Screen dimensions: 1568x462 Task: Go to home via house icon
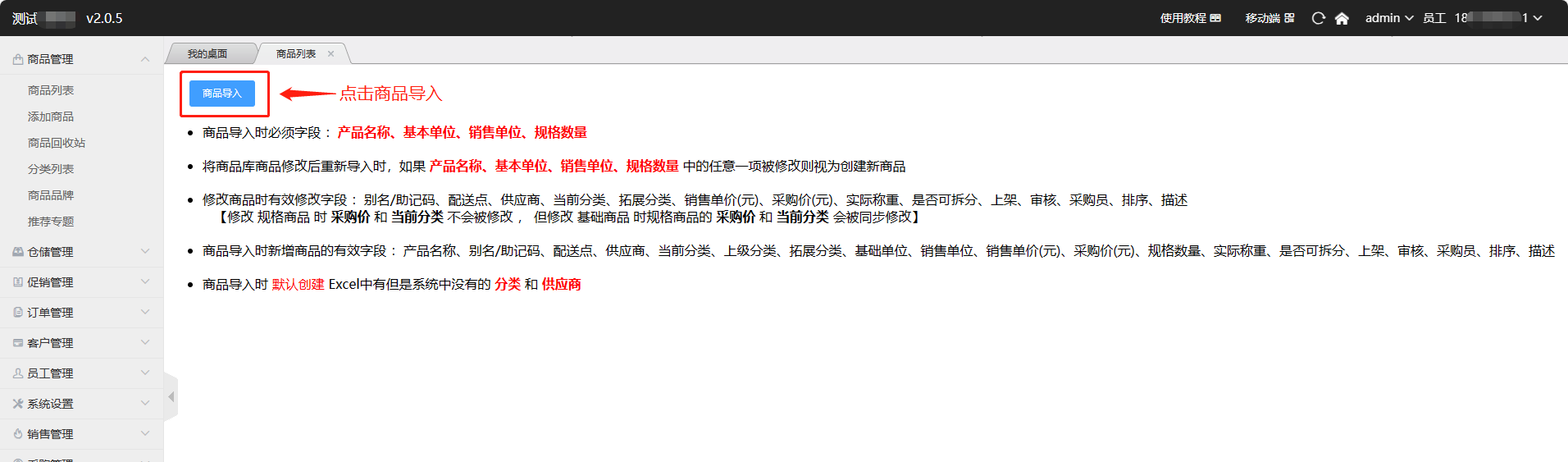point(1342,18)
